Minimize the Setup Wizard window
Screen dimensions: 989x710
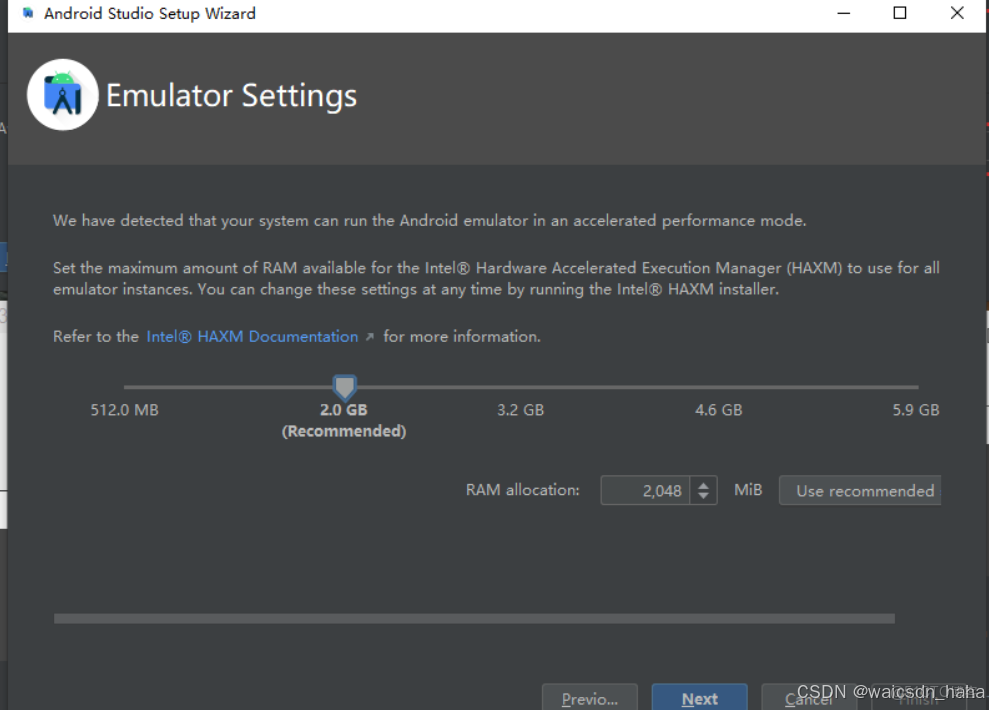tap(843, 13)
